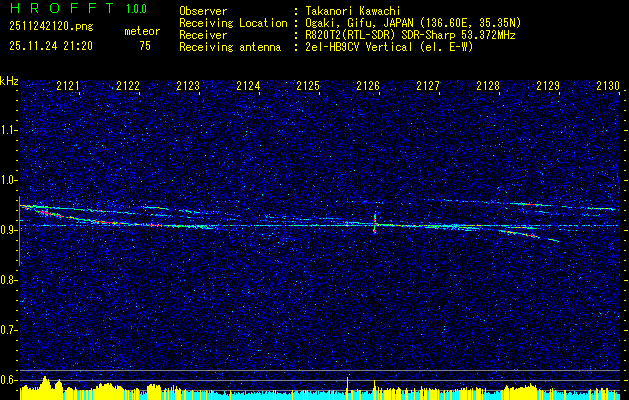Viewport: 629px width, 400px height.
Task: Click the 2129 time marker
Action: click(x=548, y=85)
